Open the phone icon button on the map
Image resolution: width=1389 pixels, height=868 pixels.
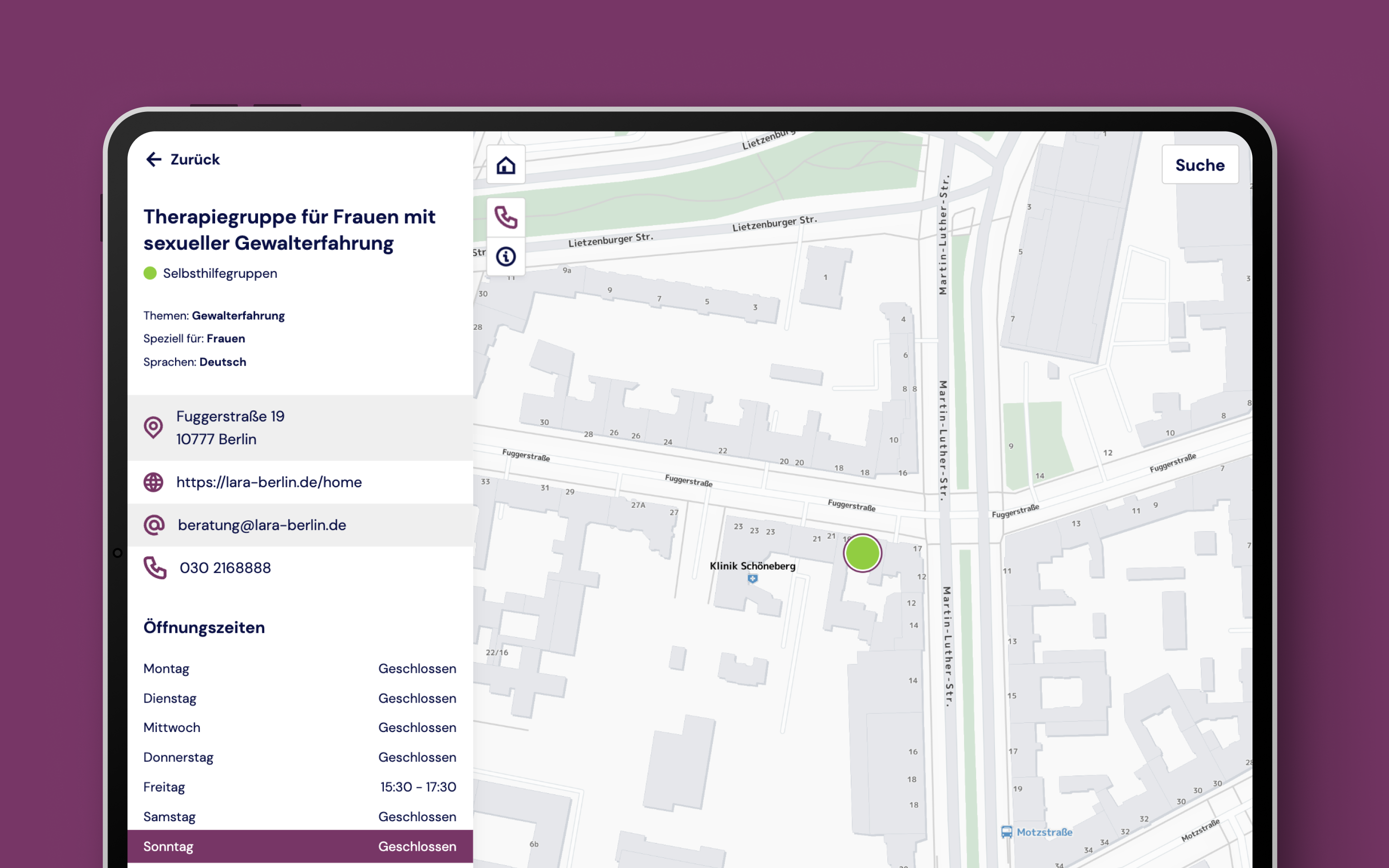coord(505,217)
